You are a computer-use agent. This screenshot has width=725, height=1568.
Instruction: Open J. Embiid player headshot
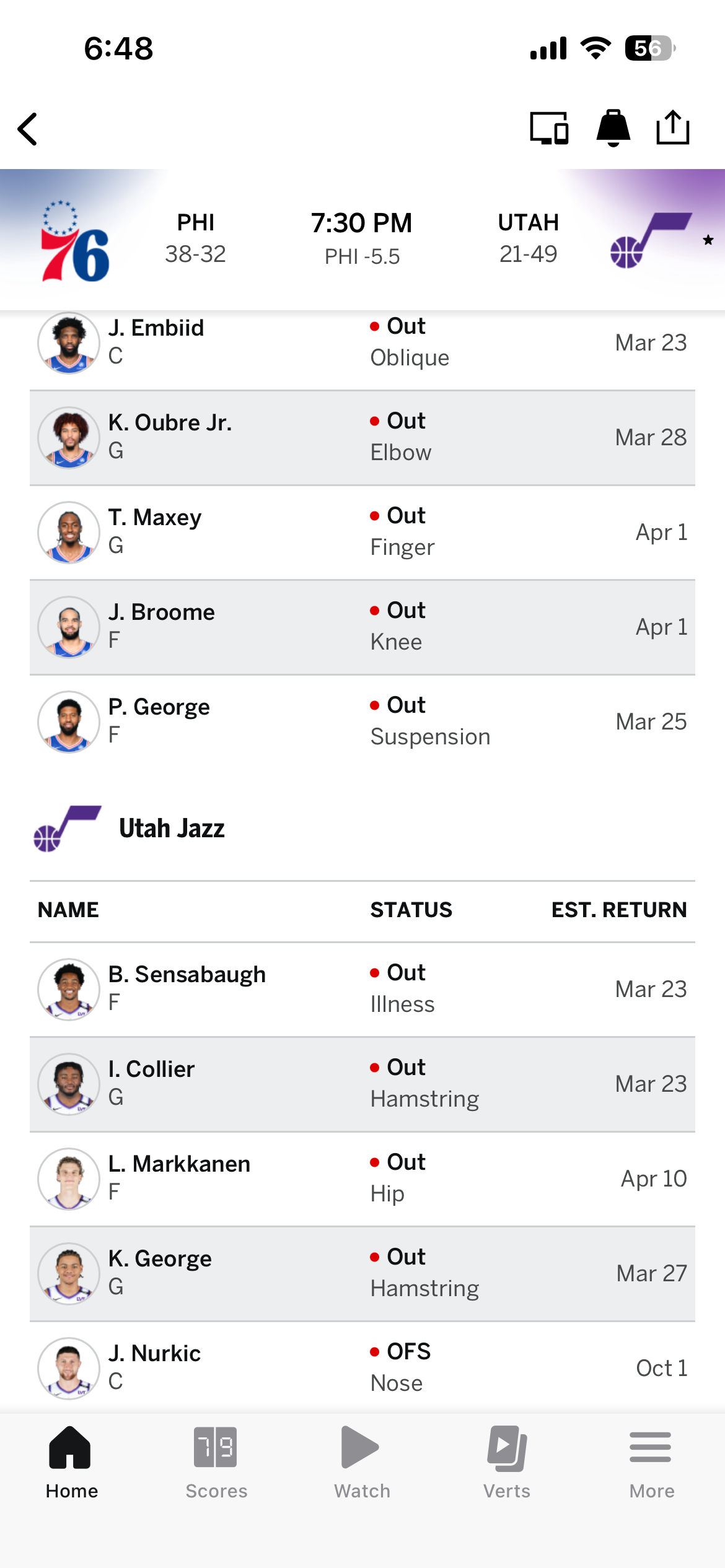click(x=69, y=342)
